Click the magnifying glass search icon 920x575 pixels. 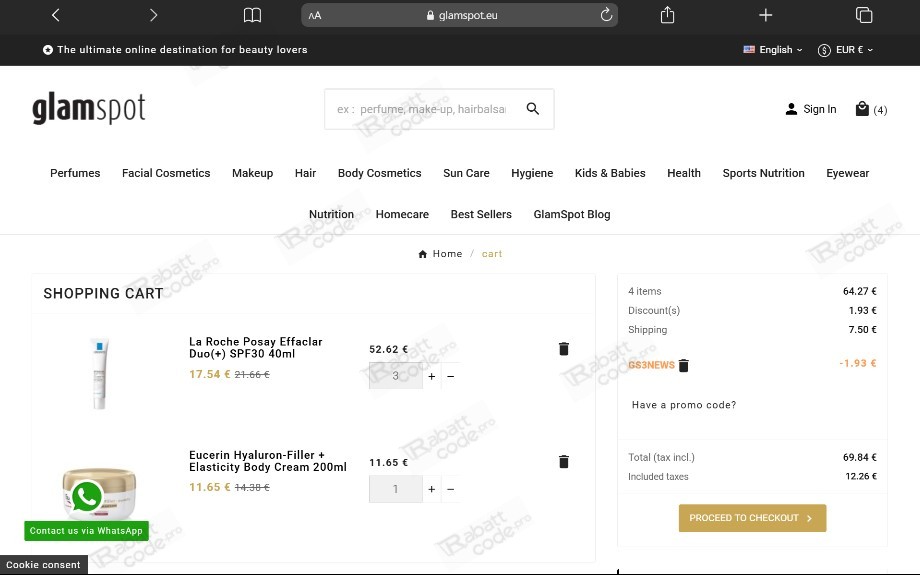[x=533, y=109]
